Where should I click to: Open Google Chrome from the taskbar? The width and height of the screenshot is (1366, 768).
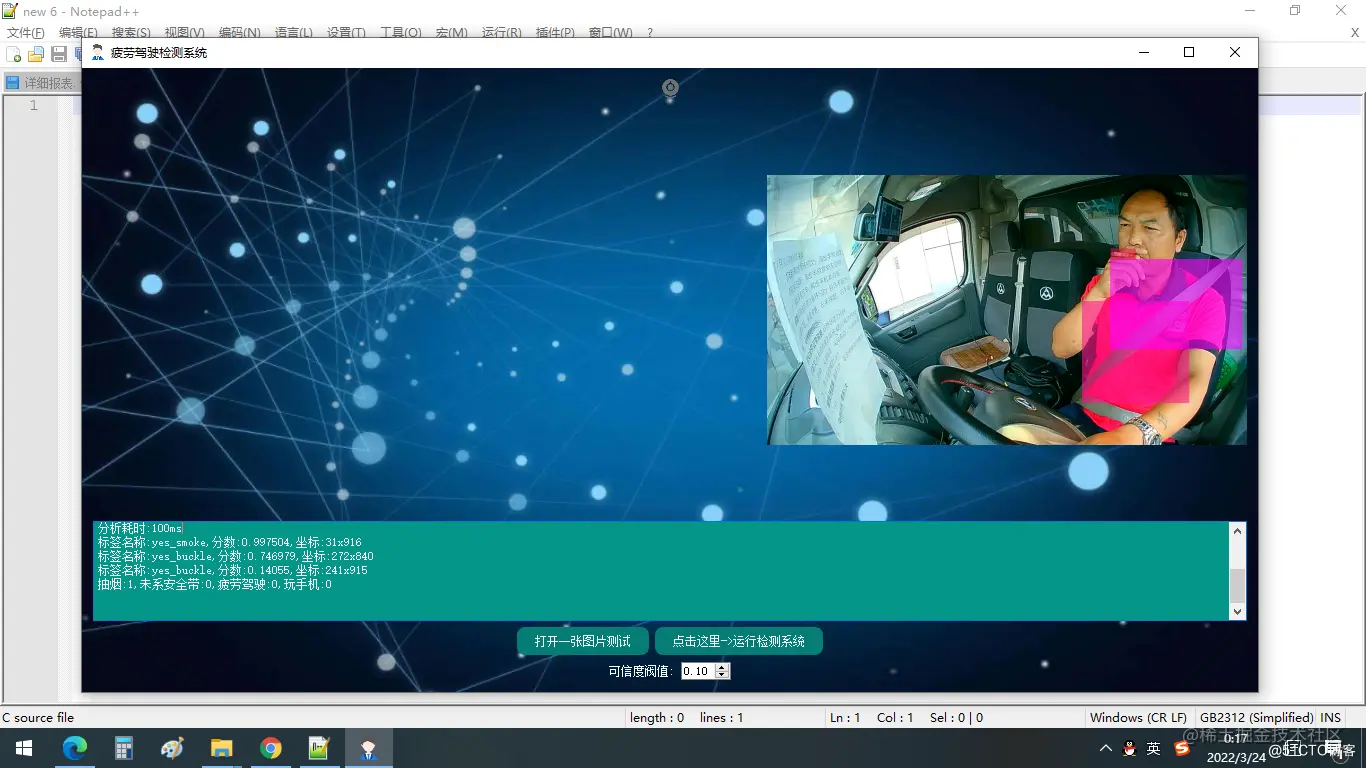click(270, 748)
